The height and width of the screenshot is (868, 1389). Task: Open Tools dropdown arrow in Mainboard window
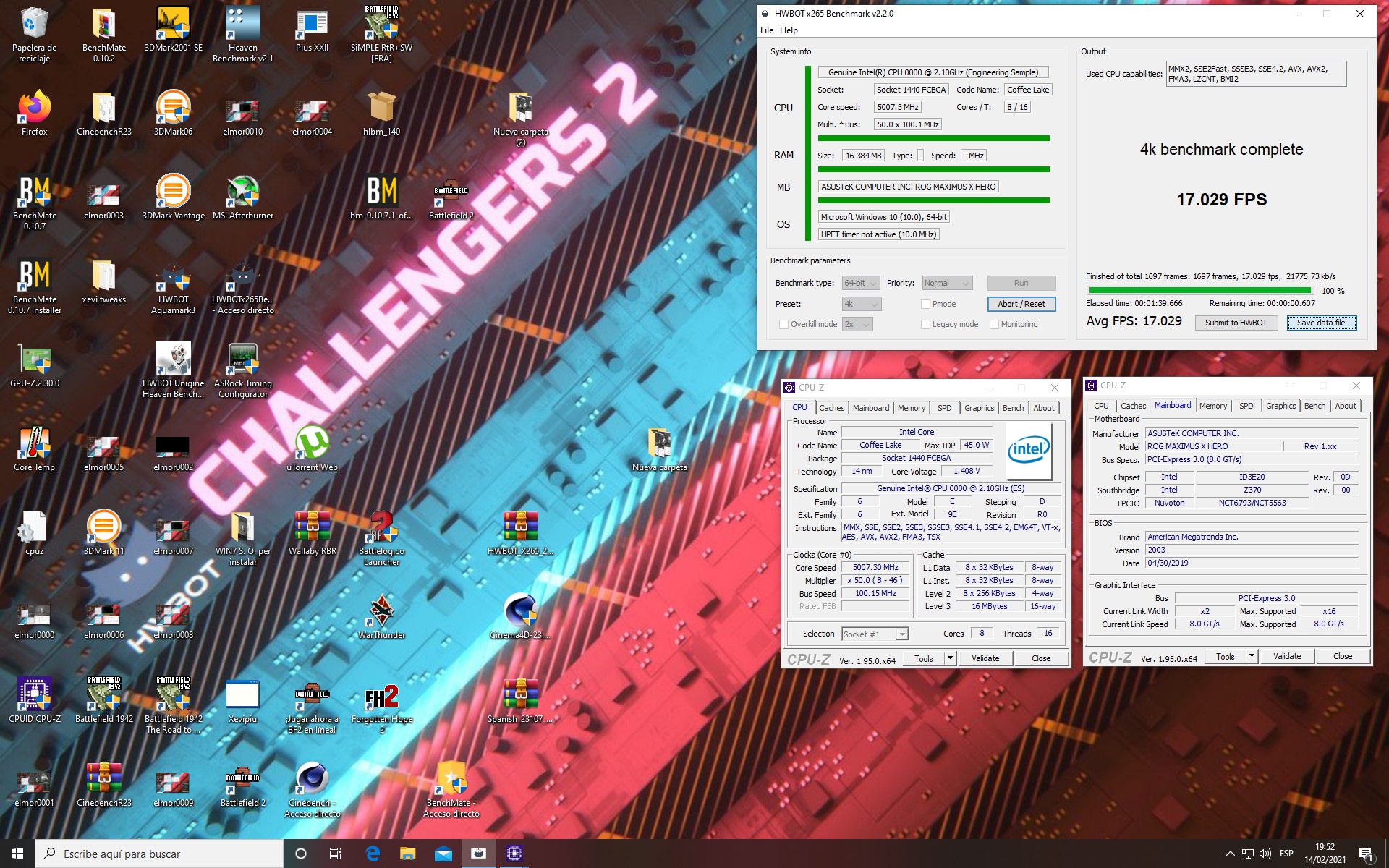click(x=1252, y=656)
